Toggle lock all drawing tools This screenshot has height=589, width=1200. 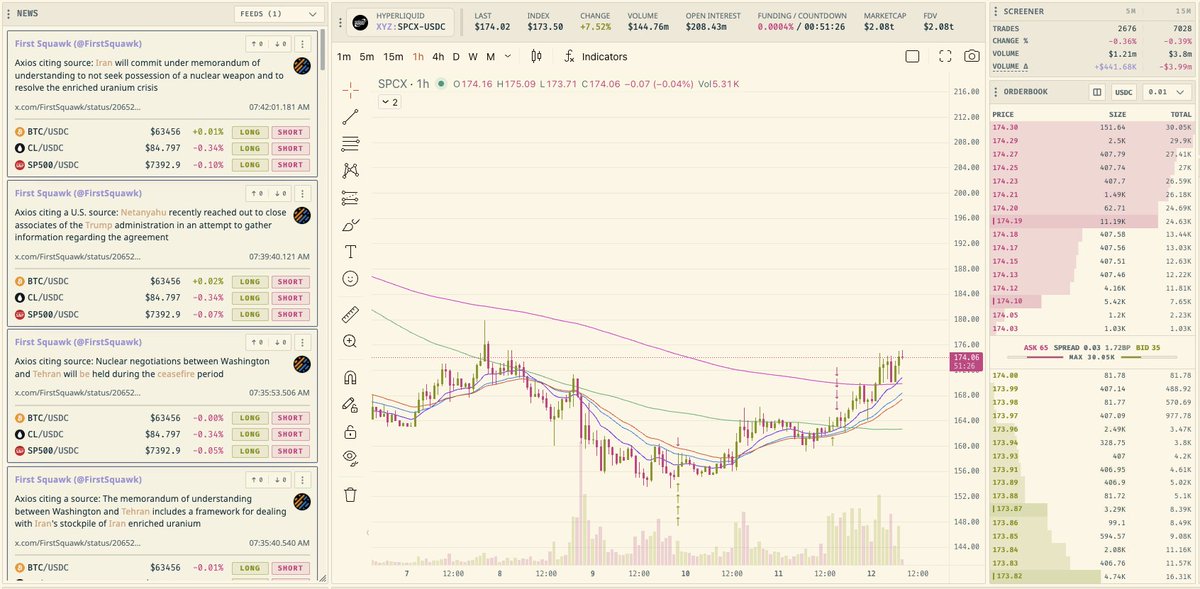[x=350, y=432]
